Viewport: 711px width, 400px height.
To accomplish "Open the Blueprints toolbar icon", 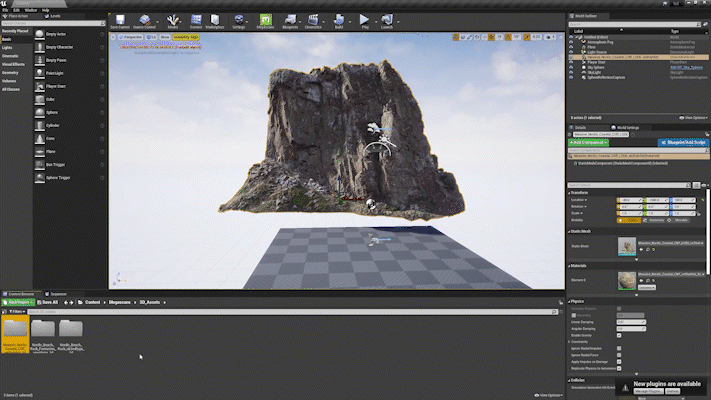I will [291, 21].
